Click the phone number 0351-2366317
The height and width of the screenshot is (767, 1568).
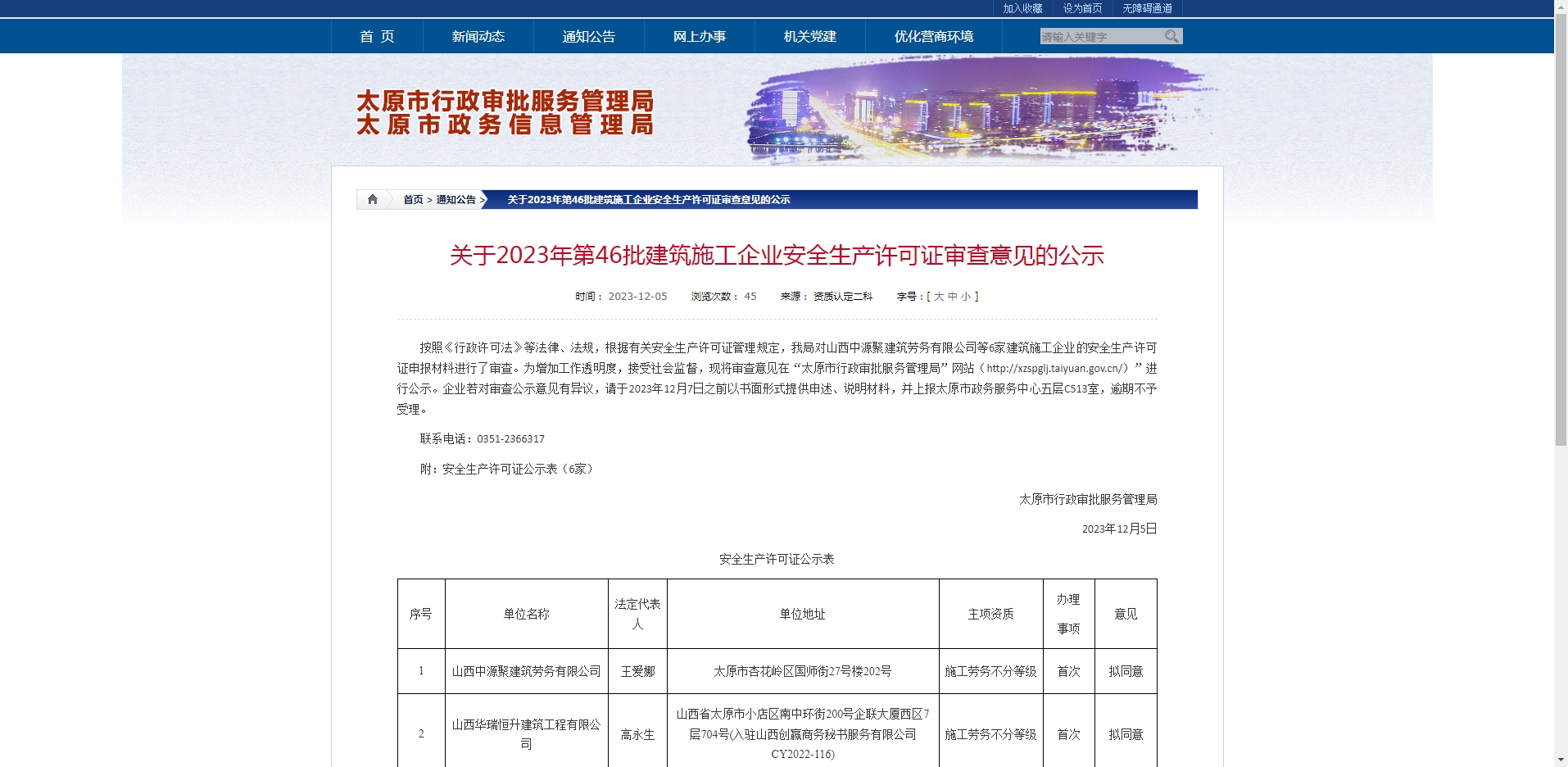[x=510, y=439]
